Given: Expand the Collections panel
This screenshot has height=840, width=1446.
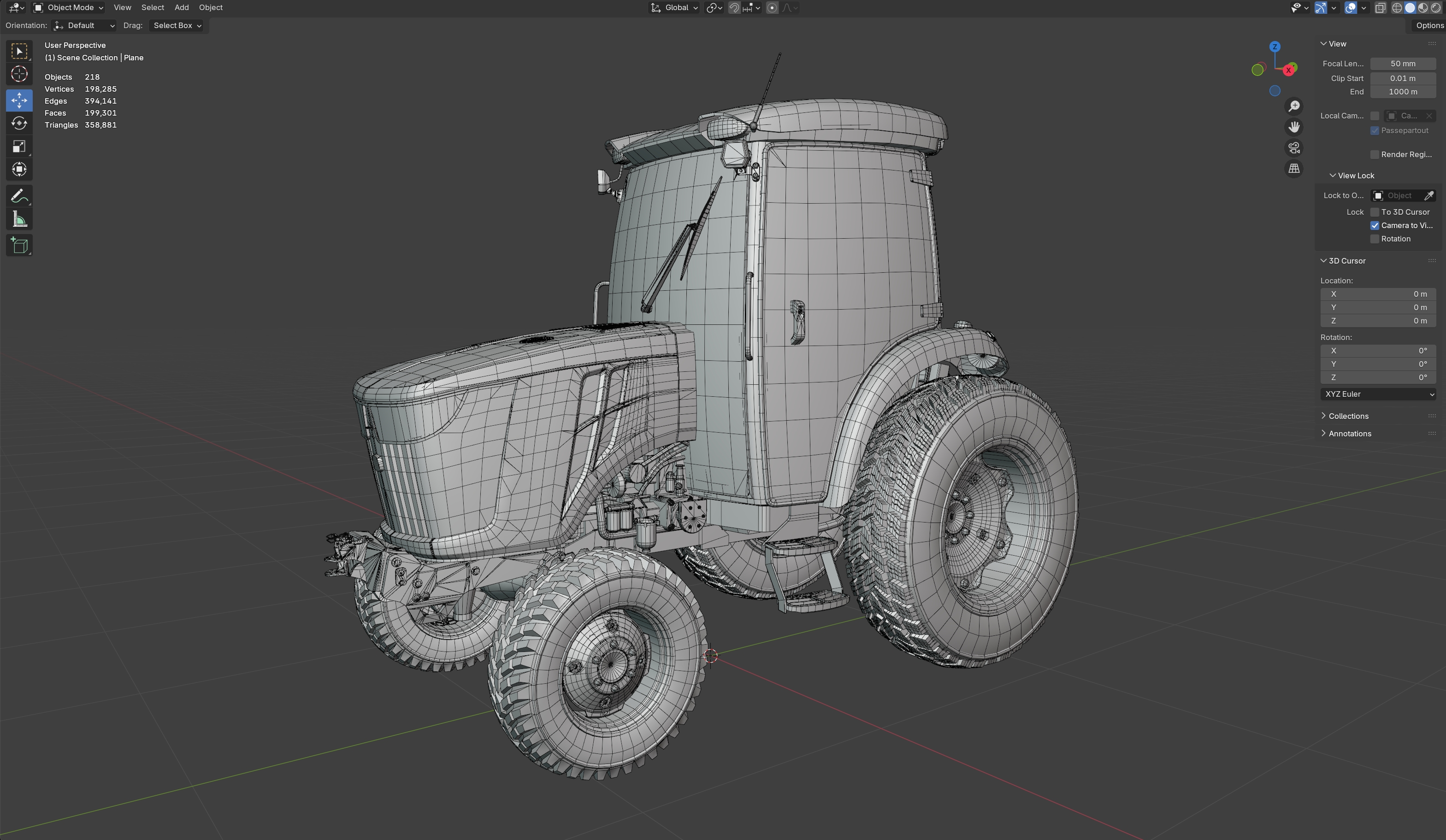Looking at the screenshot, I should pyautogui.click(x=1348, y=416).
